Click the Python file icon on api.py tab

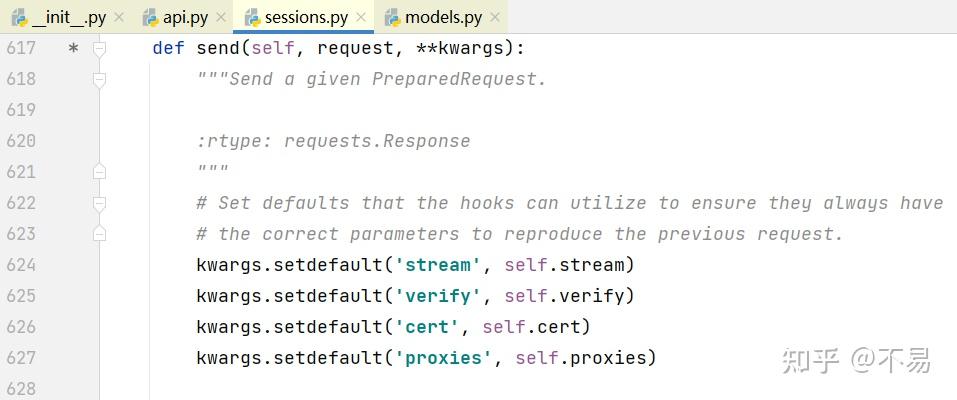pyautogui.click(x=151, y=17)
